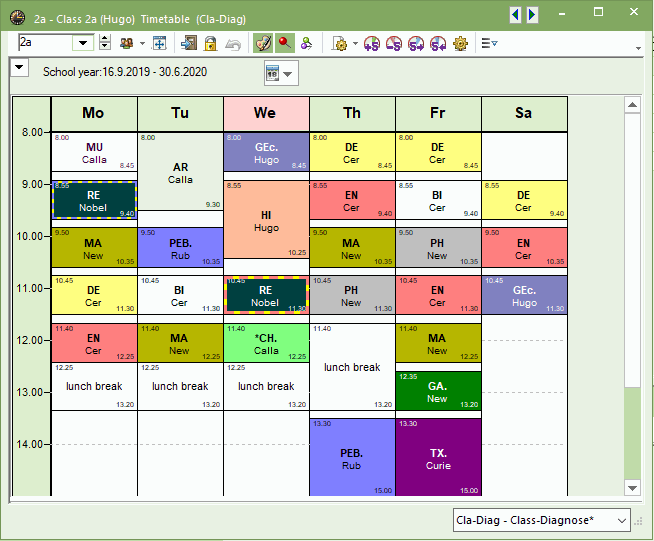Click the green purple circles swap icon
The image size is (654, 541).
click(307, 43)
